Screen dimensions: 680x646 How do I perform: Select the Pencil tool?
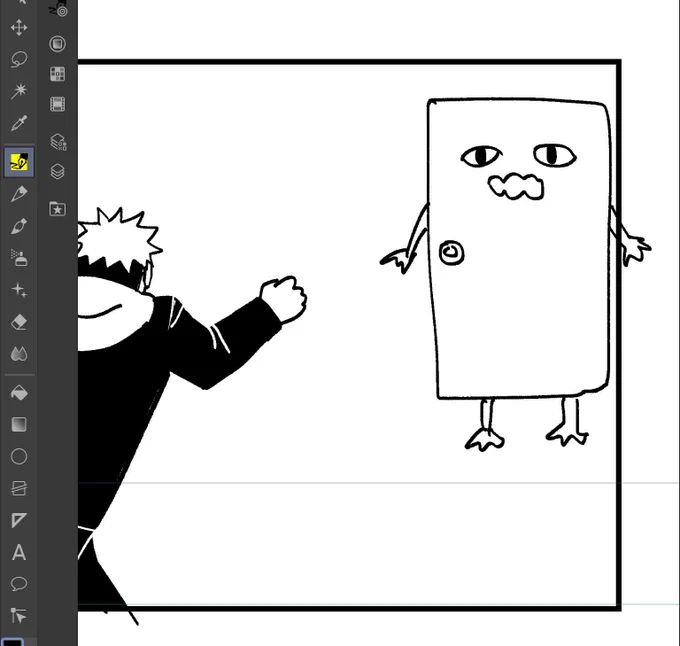pyautogui.click(x=19, y=194)
